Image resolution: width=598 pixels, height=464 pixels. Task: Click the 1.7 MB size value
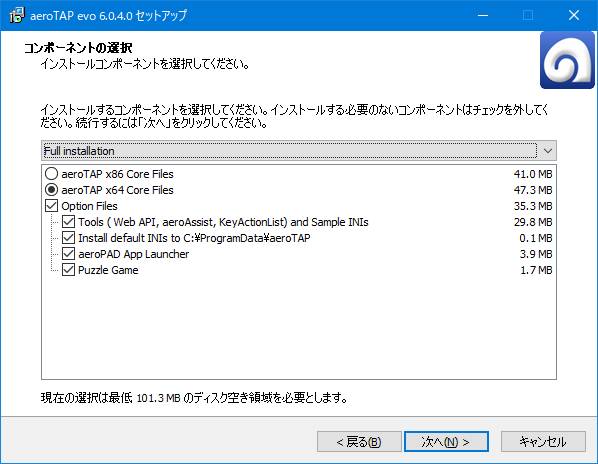pos(536,270)
